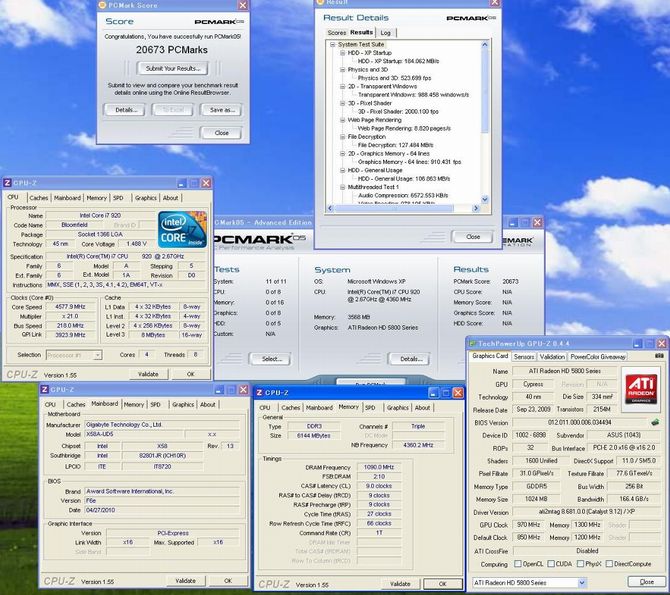Image resolution: width=670 pixels, height=595 pixels.
Task: Click the up arrow of the Result Details scrollbar
Action: 485,44
